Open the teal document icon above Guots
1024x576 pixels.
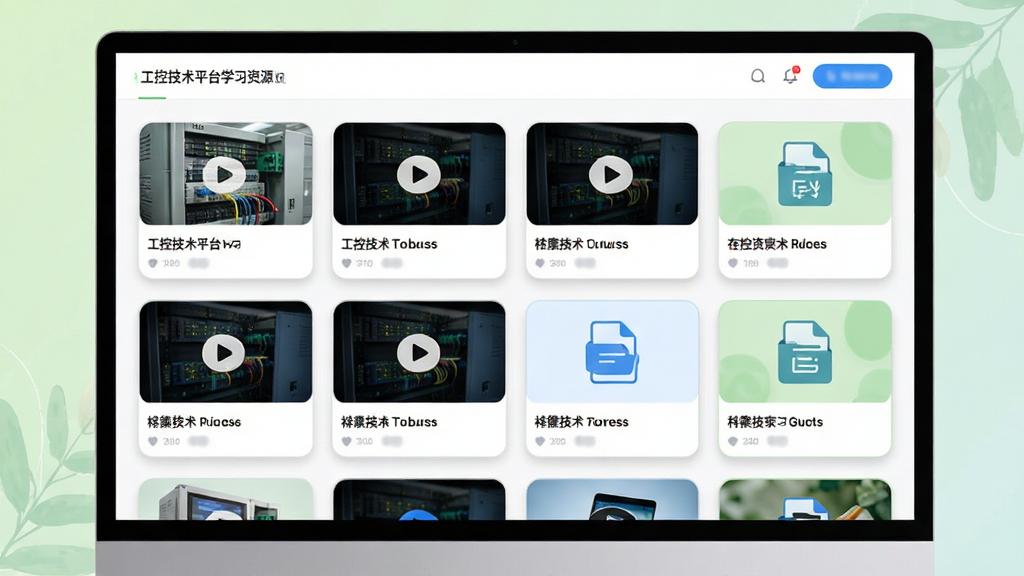pyautogui.click(x=805, y=352)
